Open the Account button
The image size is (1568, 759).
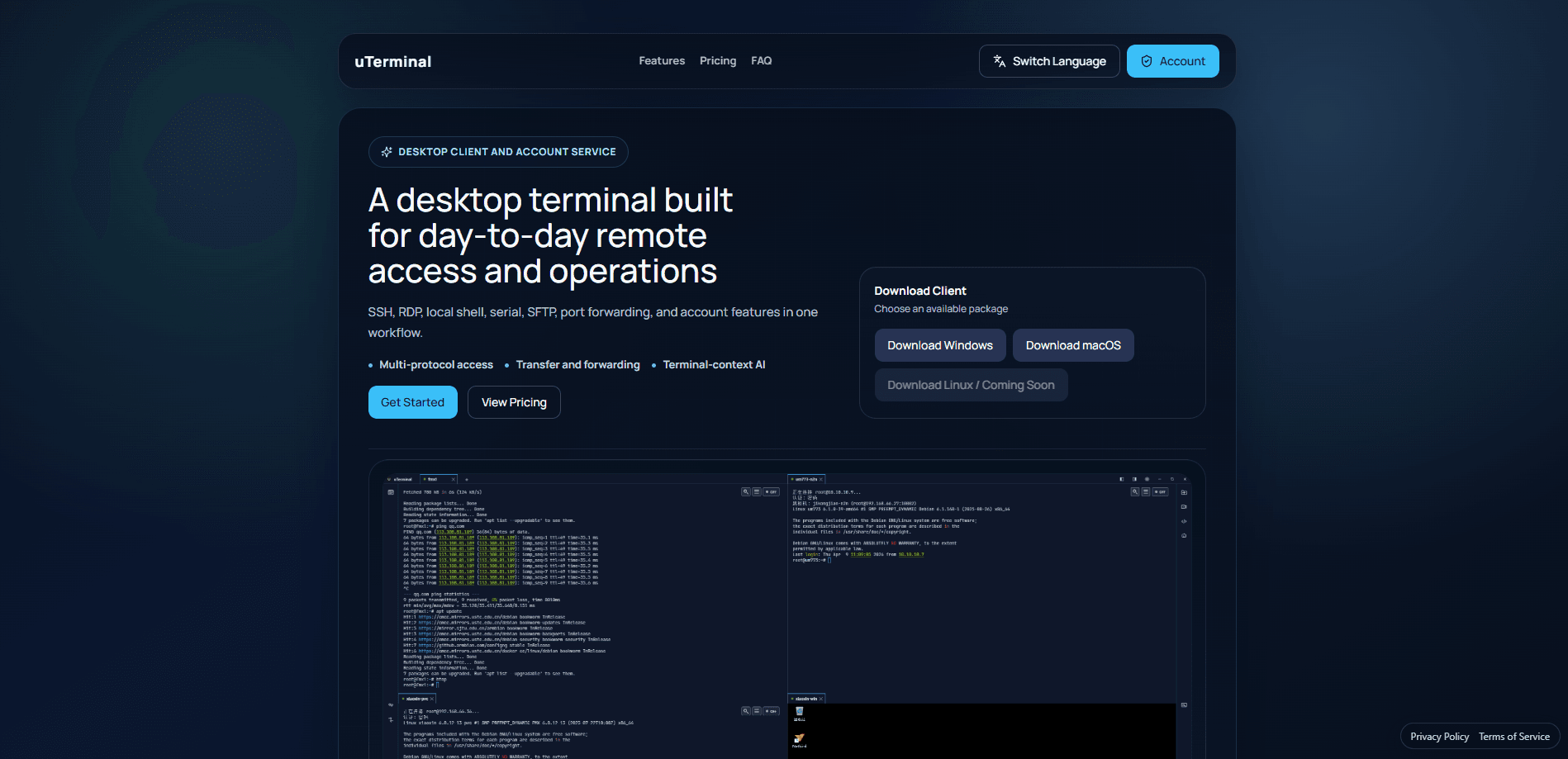click(1172, 61)
